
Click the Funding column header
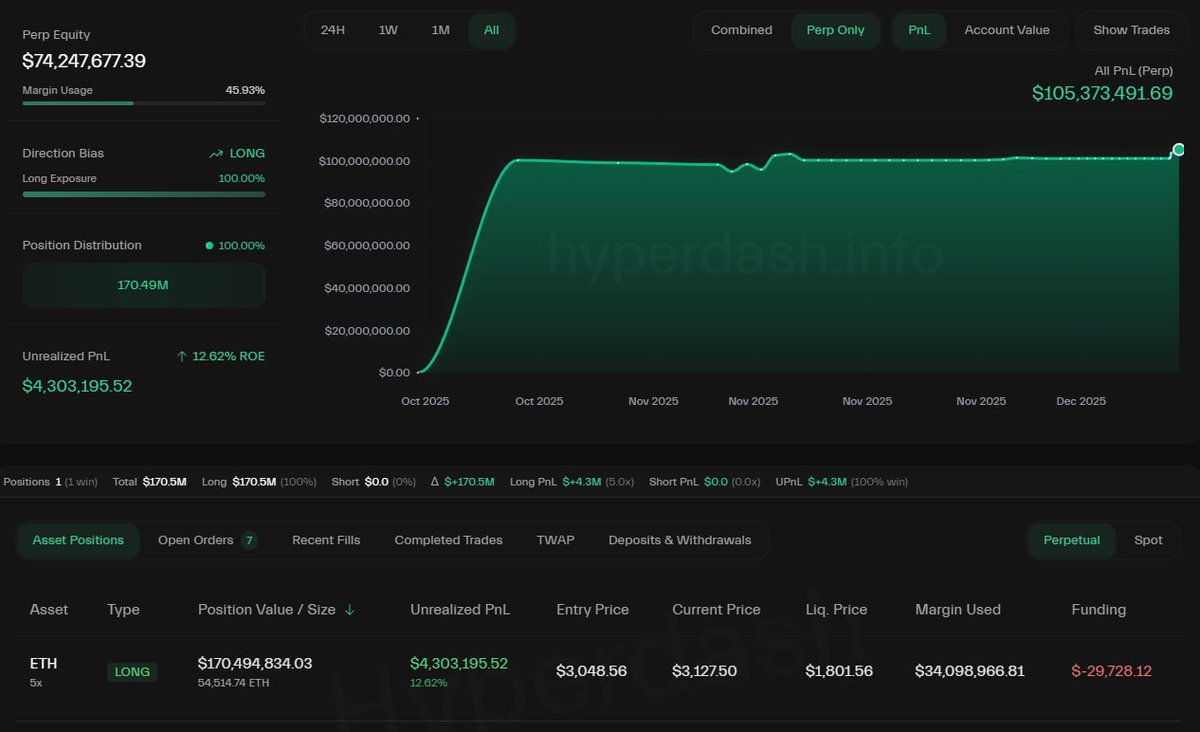(1098, 610)
